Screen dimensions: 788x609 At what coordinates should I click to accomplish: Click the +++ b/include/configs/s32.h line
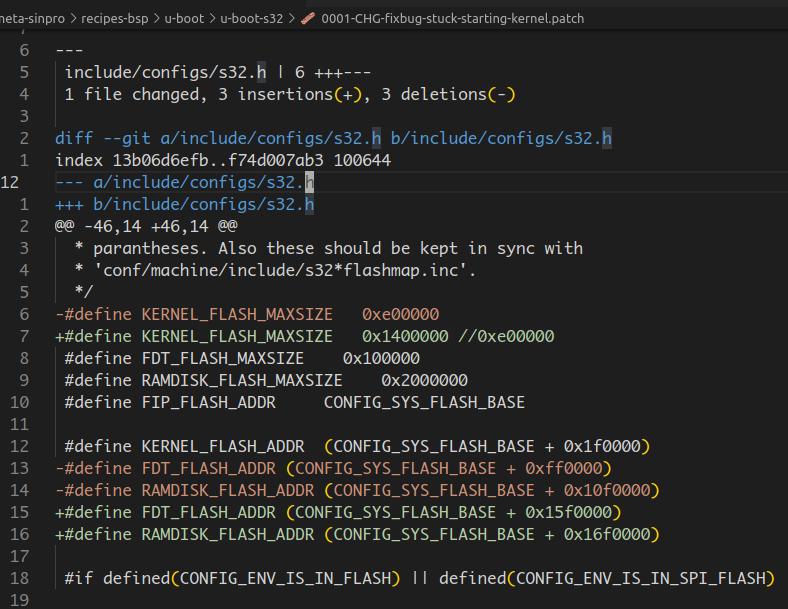(185, 204)
